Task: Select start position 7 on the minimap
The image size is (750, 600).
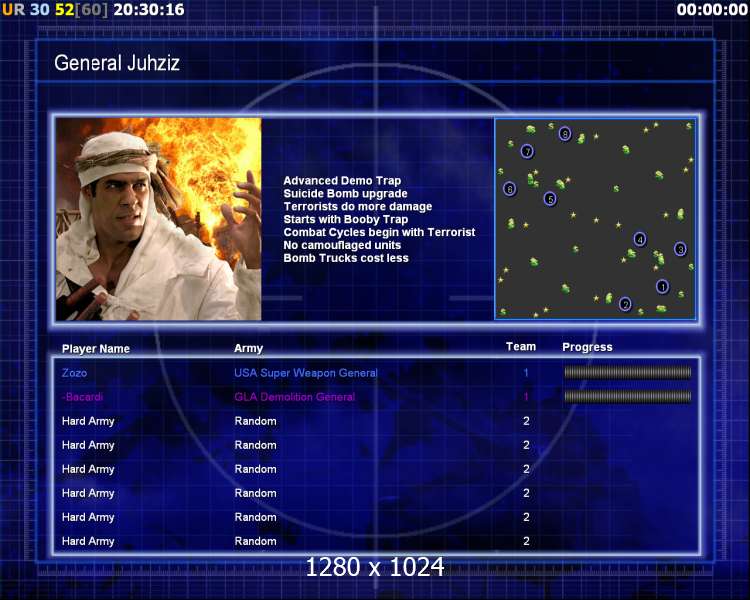Action: pyautogui.click(x=527, y=152)
